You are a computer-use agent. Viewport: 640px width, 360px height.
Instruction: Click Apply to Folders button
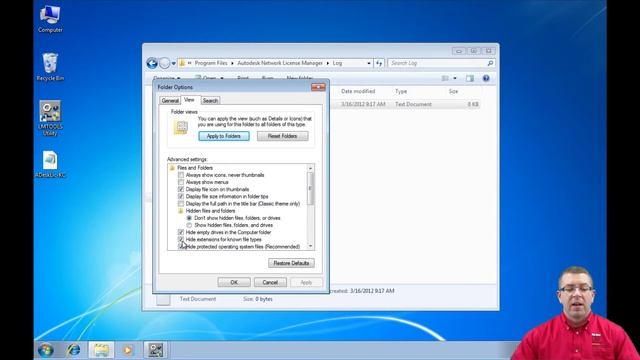click(224, 136)
